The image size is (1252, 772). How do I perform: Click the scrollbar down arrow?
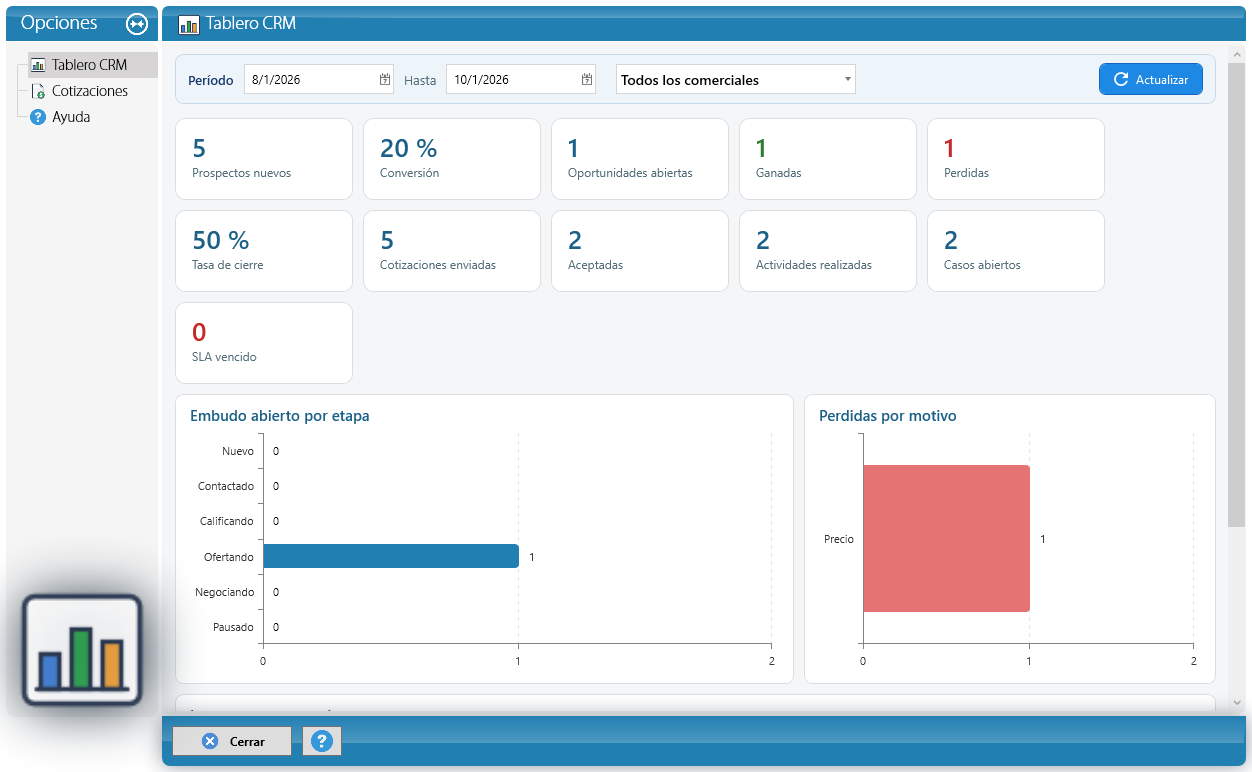[x=1237, y=703]
